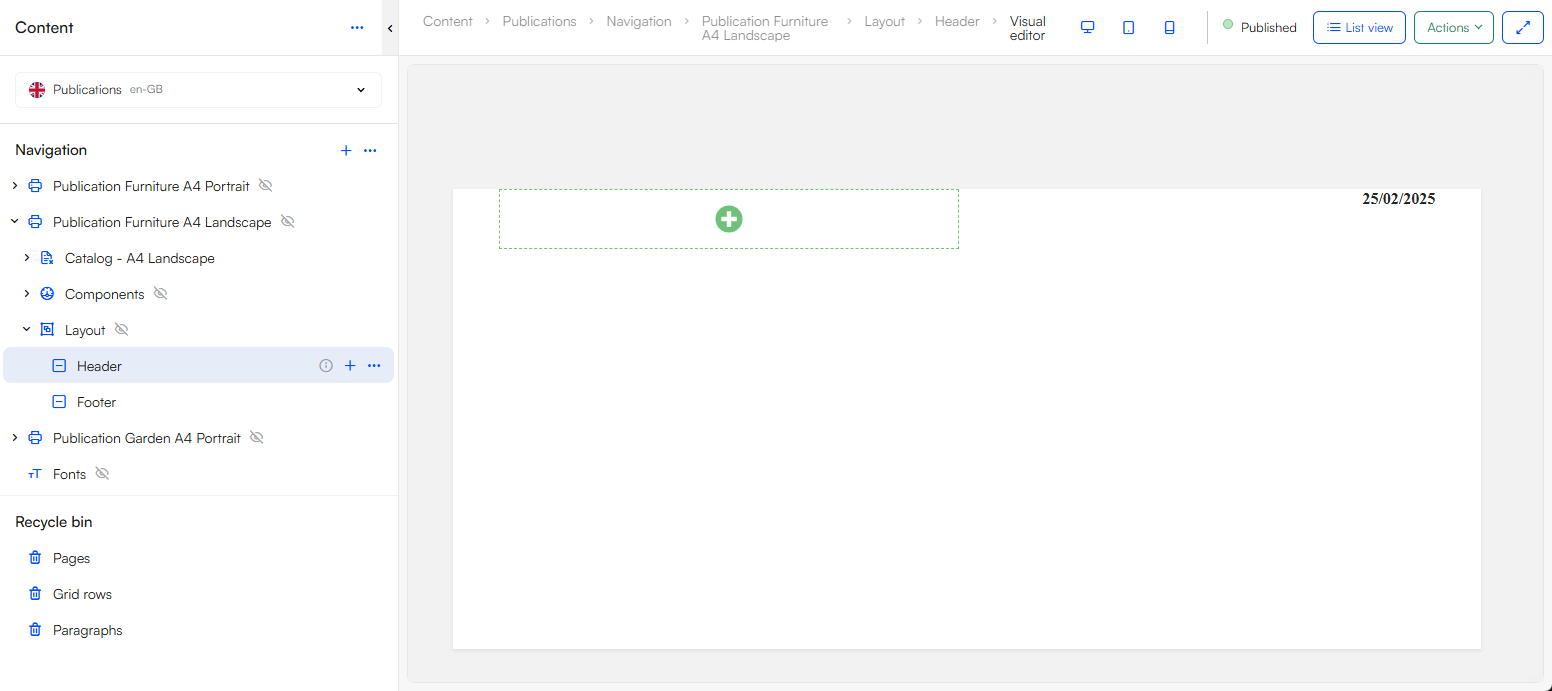
Task: Toggle visibility of Publication Furniture A4 Portrait
Action: coord(265,185)
